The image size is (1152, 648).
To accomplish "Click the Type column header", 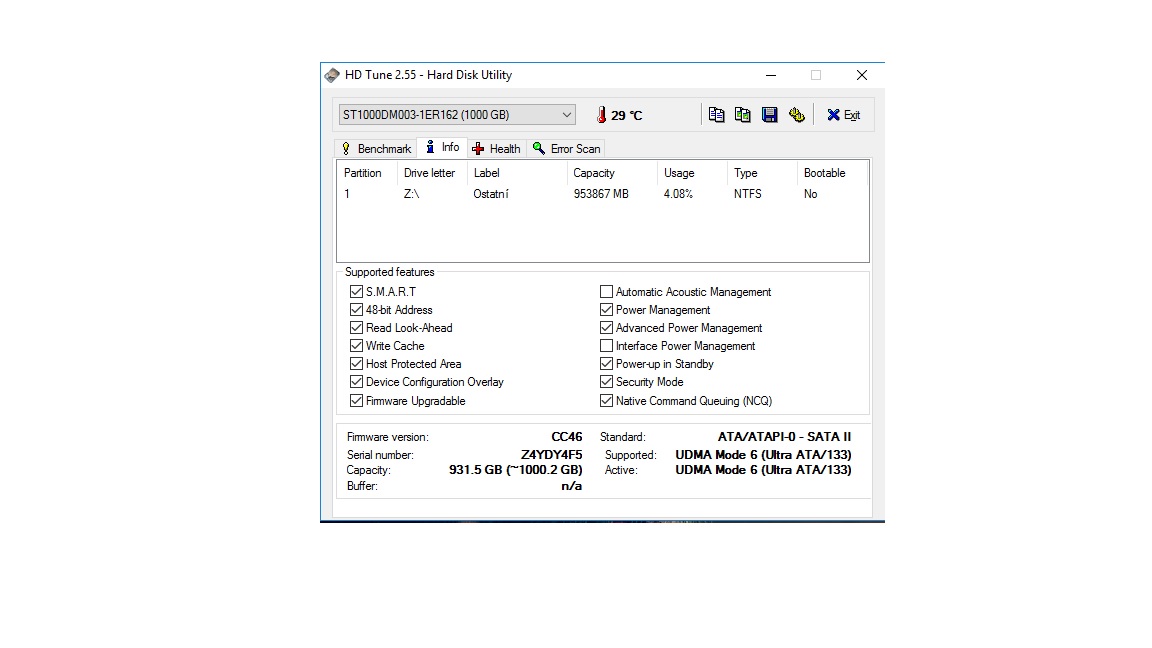I will tap(763, 173).
